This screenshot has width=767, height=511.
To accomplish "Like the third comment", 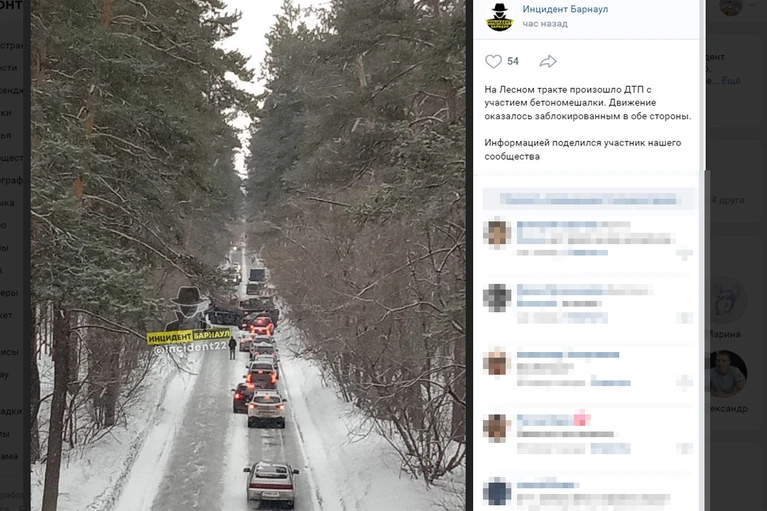I will [x=684, y=382].
